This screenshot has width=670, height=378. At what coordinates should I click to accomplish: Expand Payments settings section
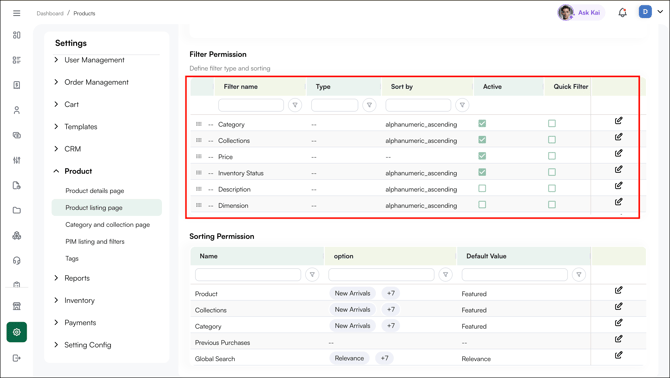pos(56,322)
